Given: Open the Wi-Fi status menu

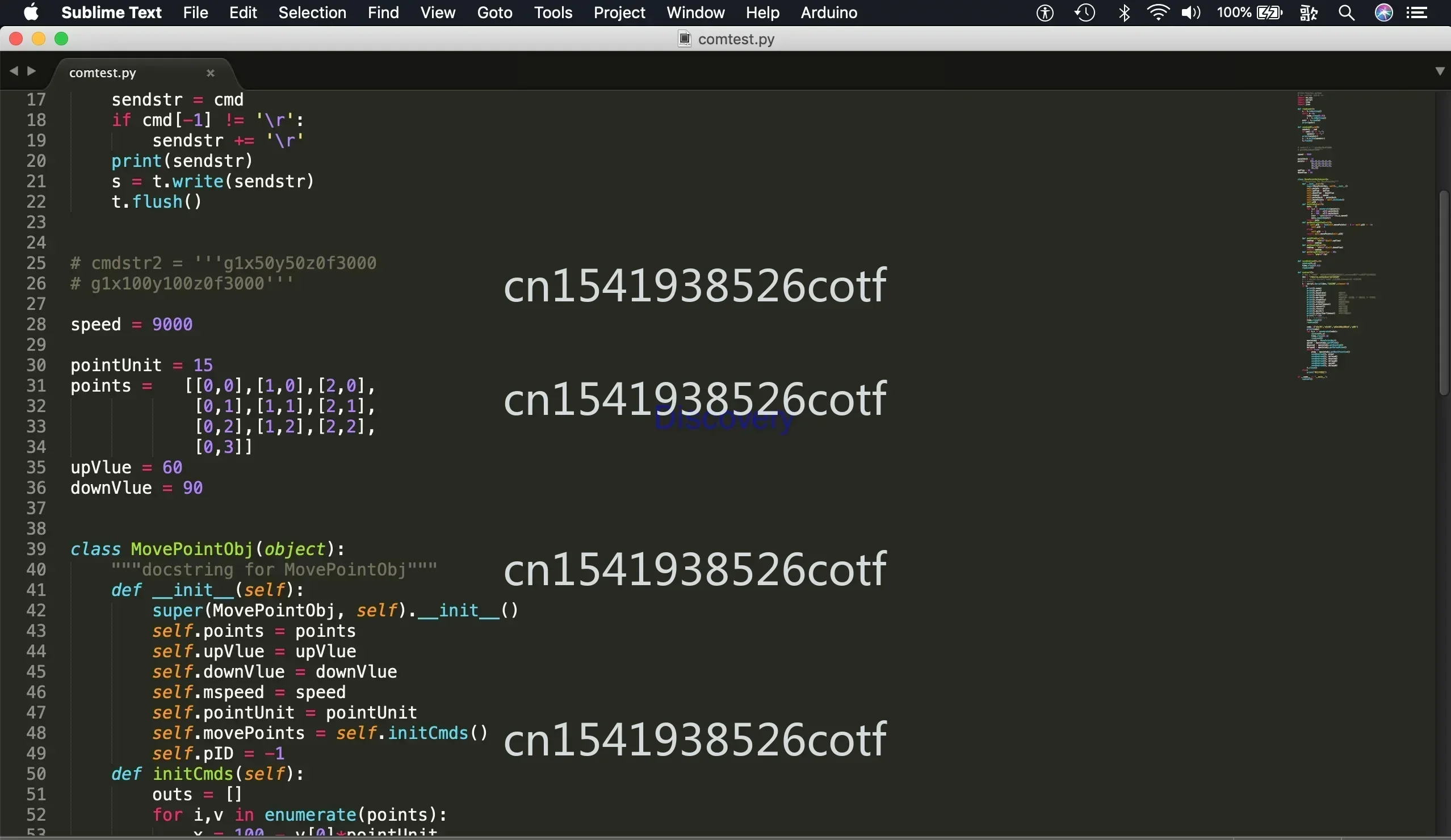Looking at the screenshot, I should (1158, 12).
